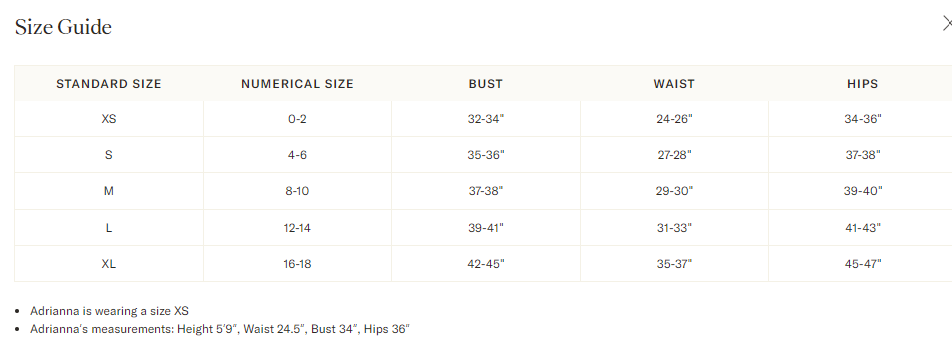This screenshot has width=952, height=360.
Task: Click the Bust column header
Action: [x=486, y=84]
